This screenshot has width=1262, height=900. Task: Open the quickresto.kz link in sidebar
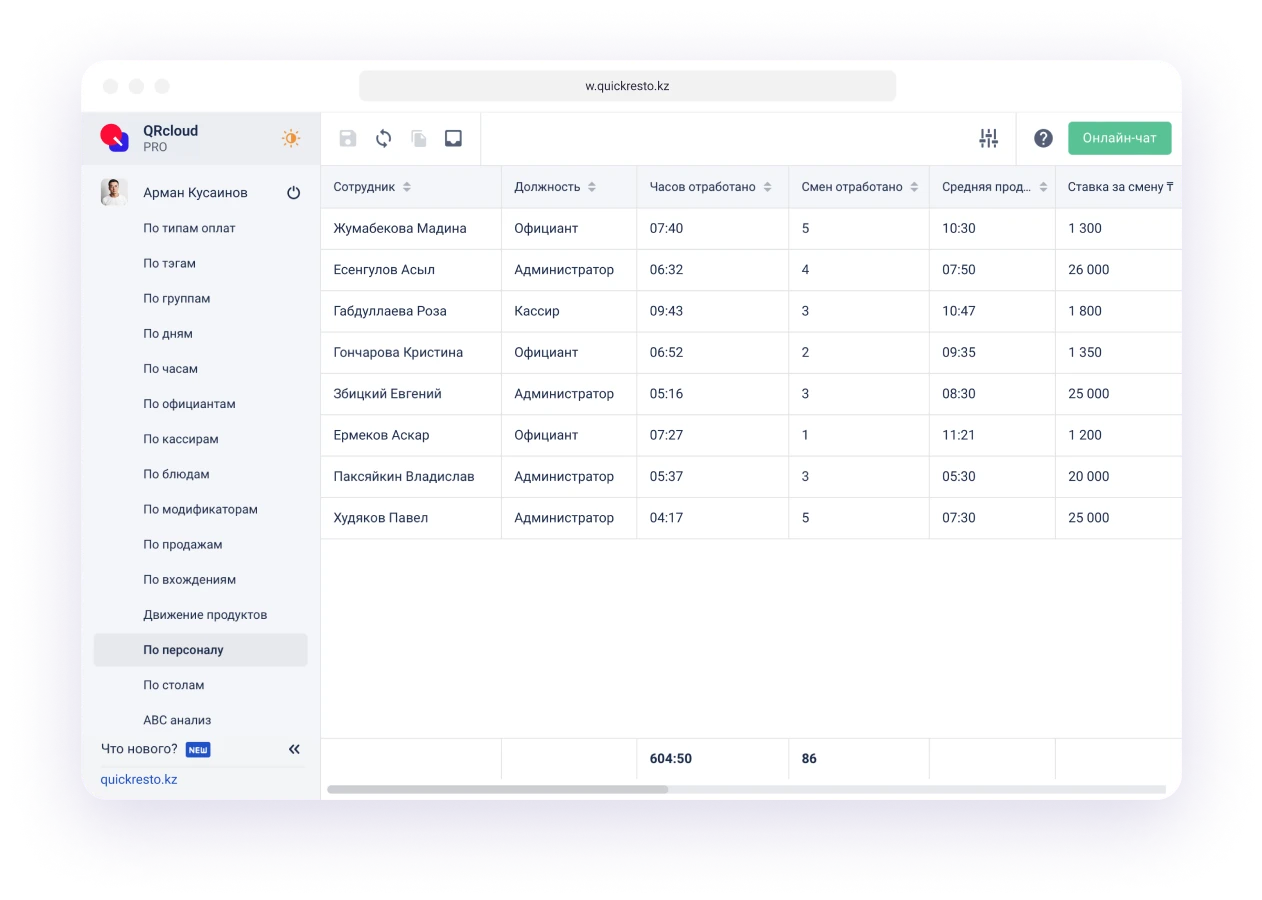click(139, 779)
